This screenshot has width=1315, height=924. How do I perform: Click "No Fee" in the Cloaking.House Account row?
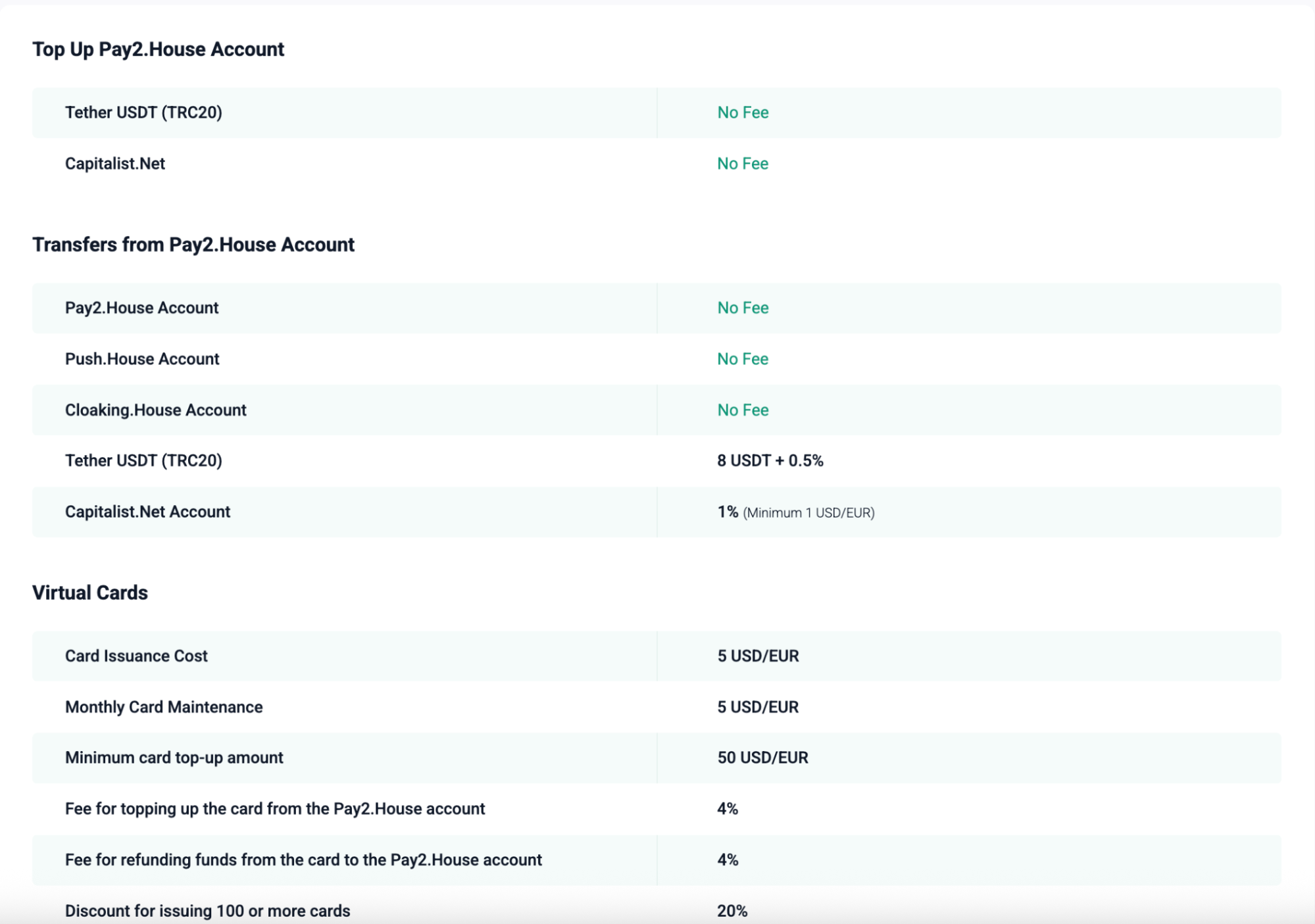tap(743, 410)
